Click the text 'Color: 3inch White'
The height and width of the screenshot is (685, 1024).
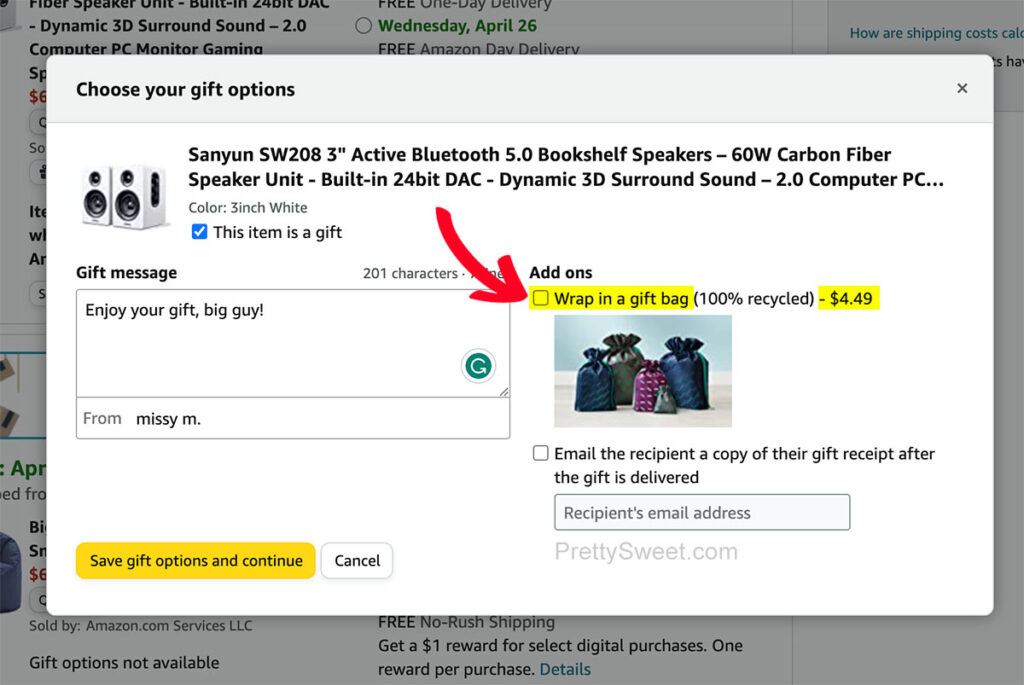click(248, 208)
